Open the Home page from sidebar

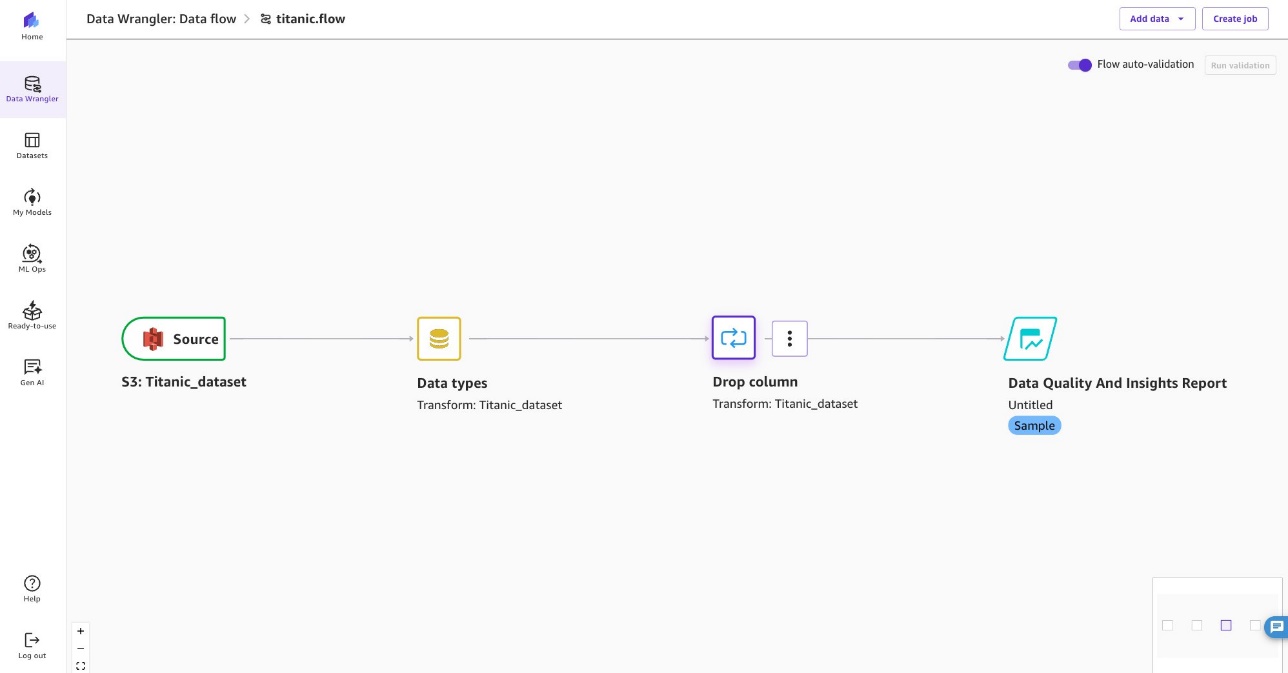tap(32, 26)
